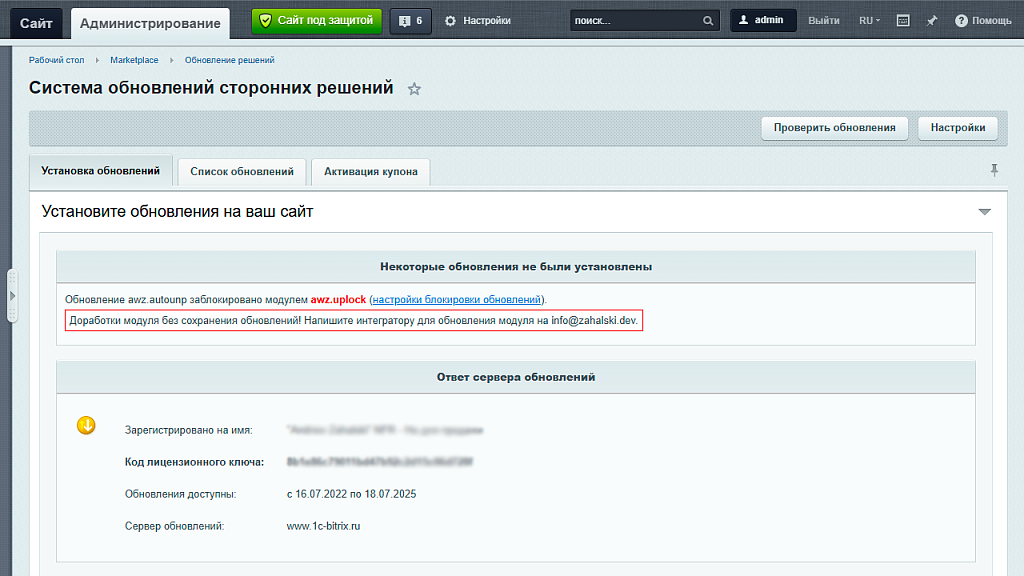The image size is (1024, 576).
Task: Pin the tabs panel with the pin toggle
Action: point(993,170)
